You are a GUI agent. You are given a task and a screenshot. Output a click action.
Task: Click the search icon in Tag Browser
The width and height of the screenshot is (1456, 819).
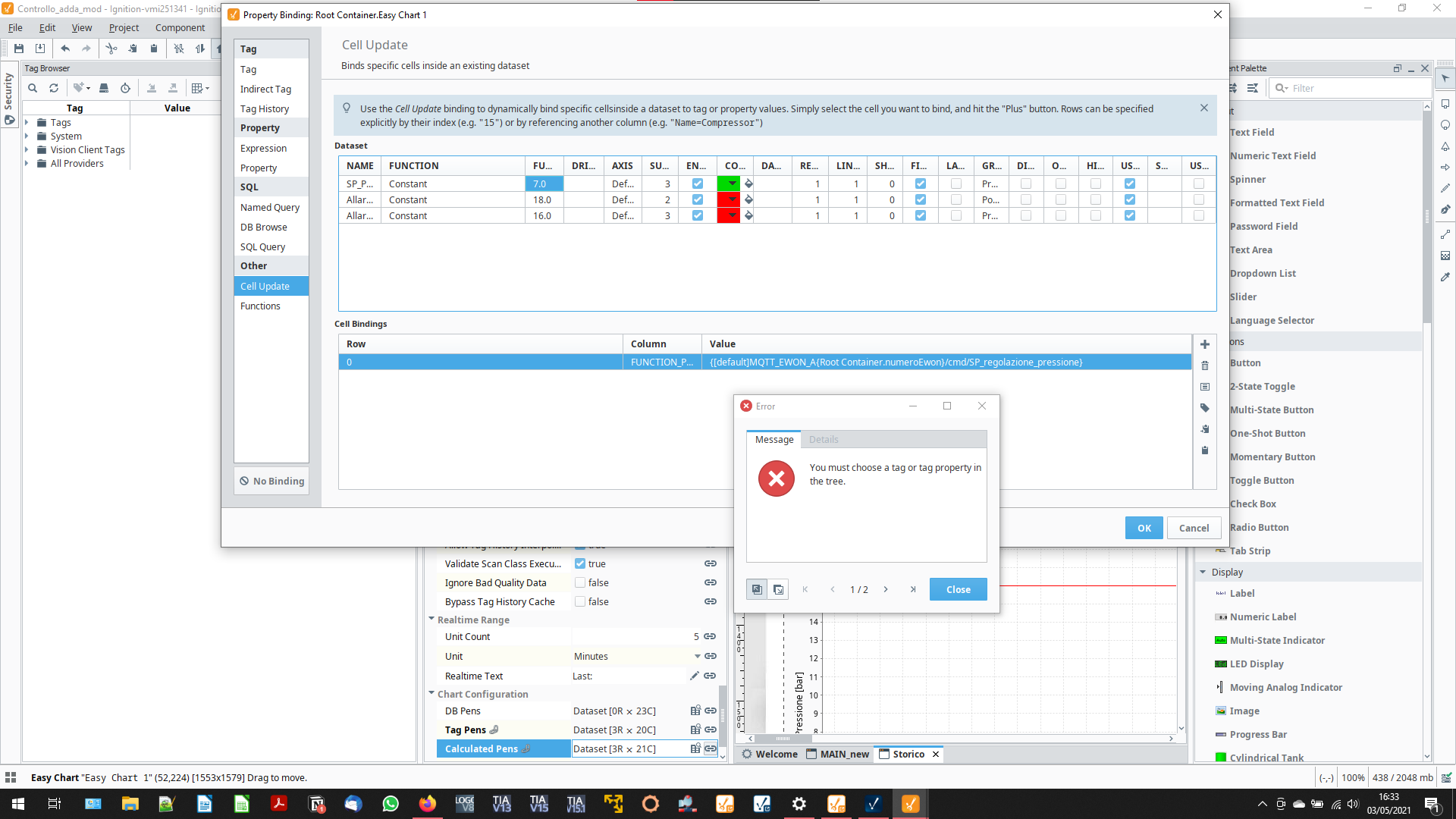(x=33, y=88)
